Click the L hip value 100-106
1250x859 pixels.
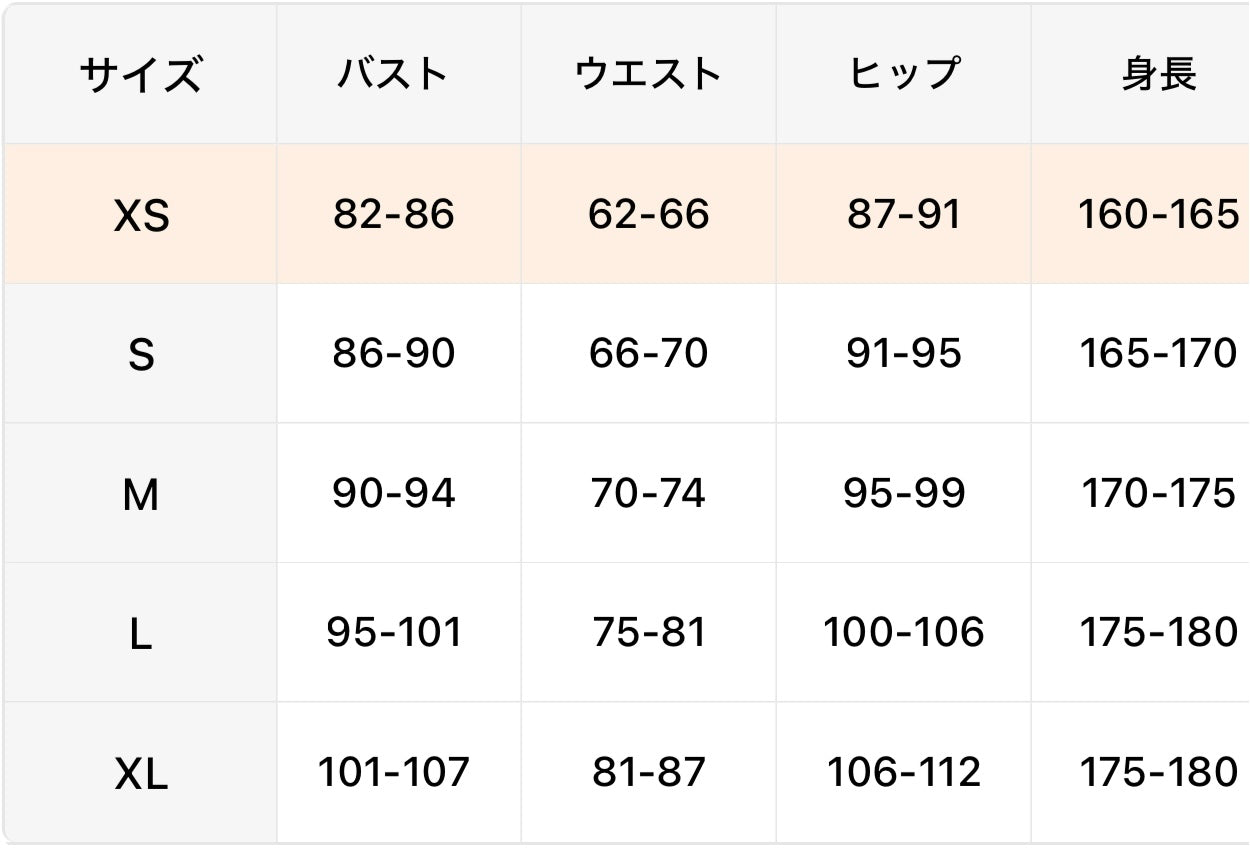pos(904,632)
